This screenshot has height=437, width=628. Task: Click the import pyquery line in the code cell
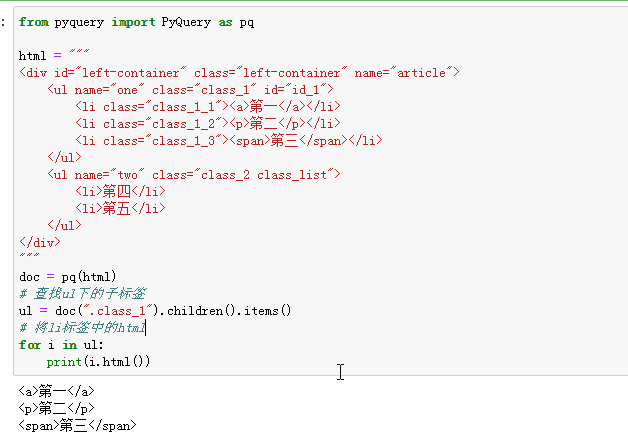click(x=136, y=21)
